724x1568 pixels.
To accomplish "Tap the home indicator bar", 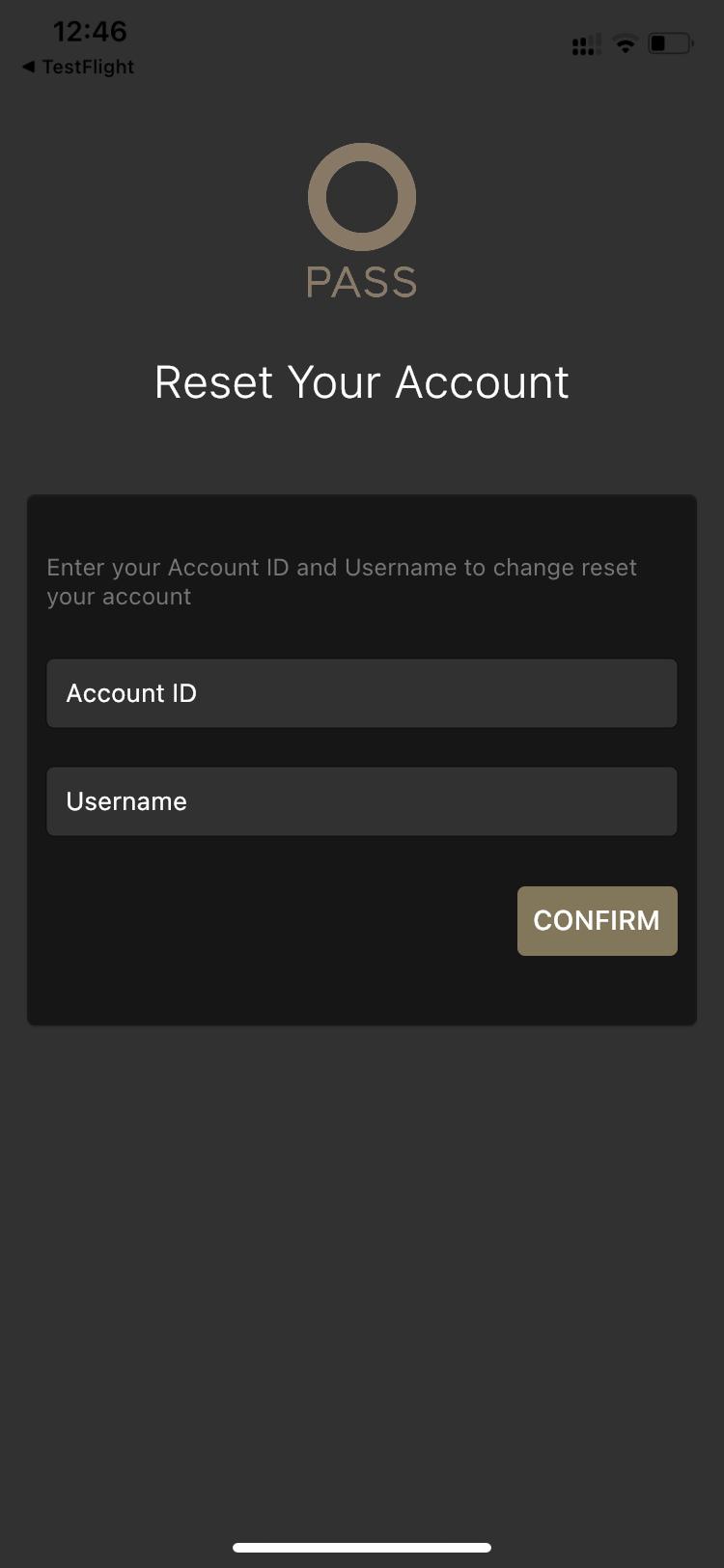I will (x=361, y=1544).
